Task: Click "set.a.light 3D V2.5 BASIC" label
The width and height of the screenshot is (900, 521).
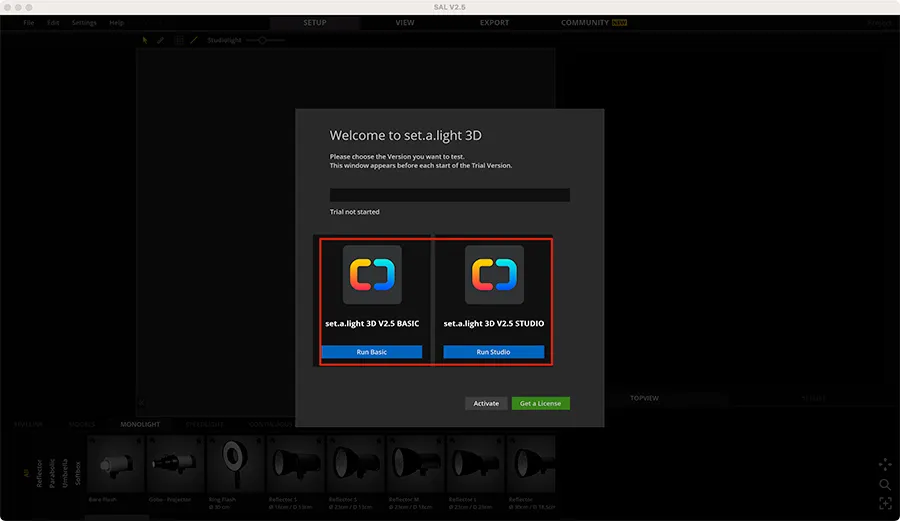Action: (372, 324)
